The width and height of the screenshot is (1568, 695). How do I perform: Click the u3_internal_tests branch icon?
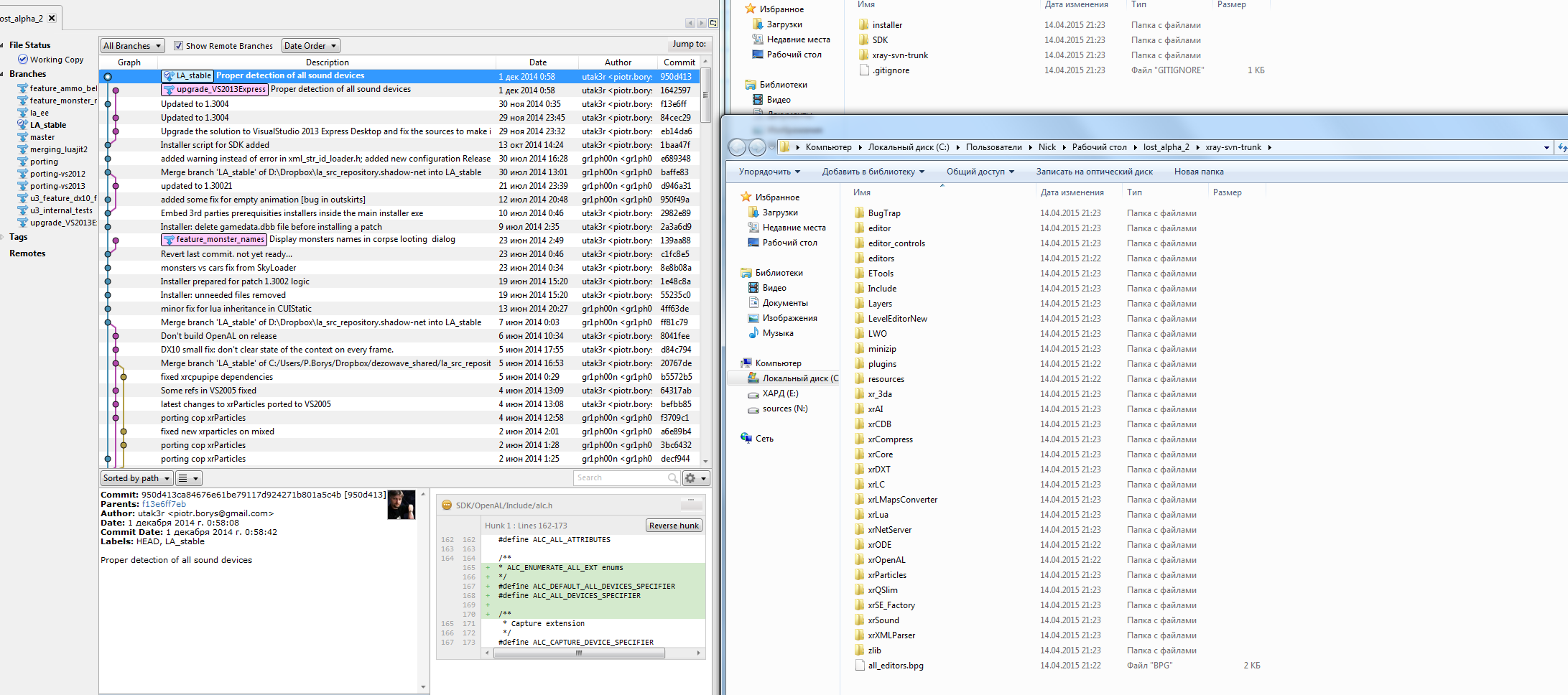23,210
